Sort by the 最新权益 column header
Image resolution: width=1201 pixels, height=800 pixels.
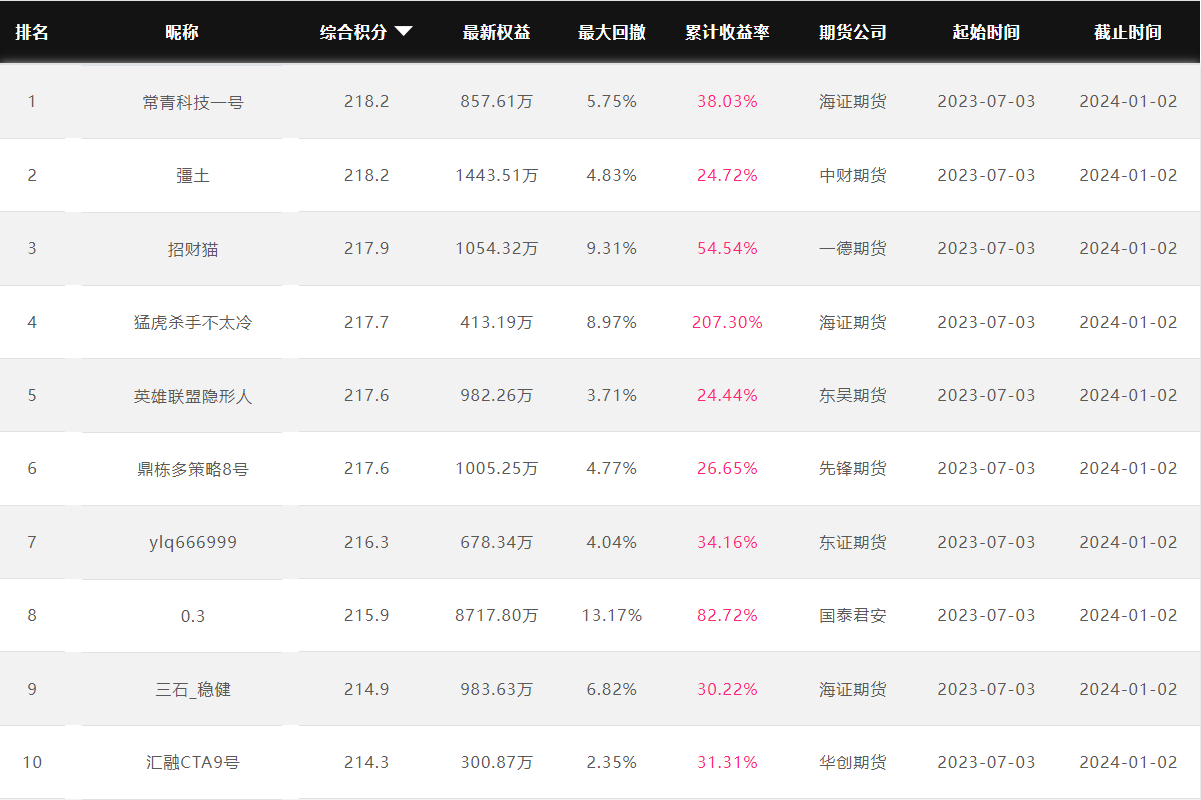(497, 32)
